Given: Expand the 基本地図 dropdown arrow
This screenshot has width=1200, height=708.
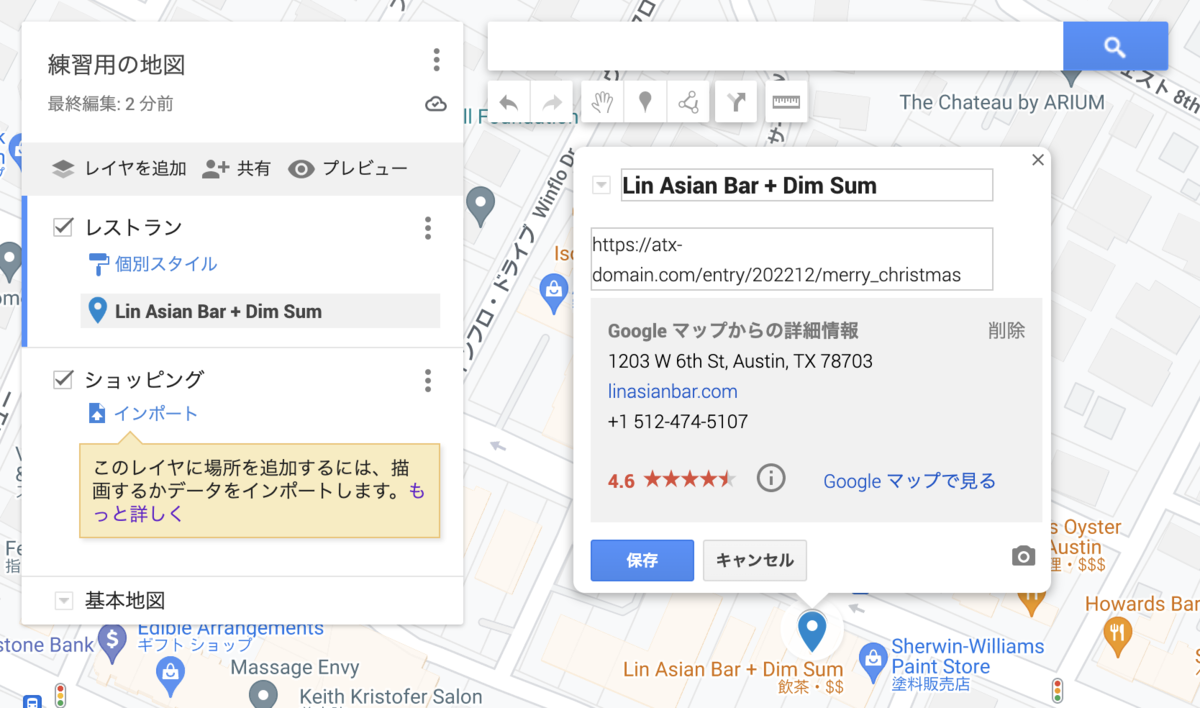Looking at the screenshot, I should [x=64, y=601].
